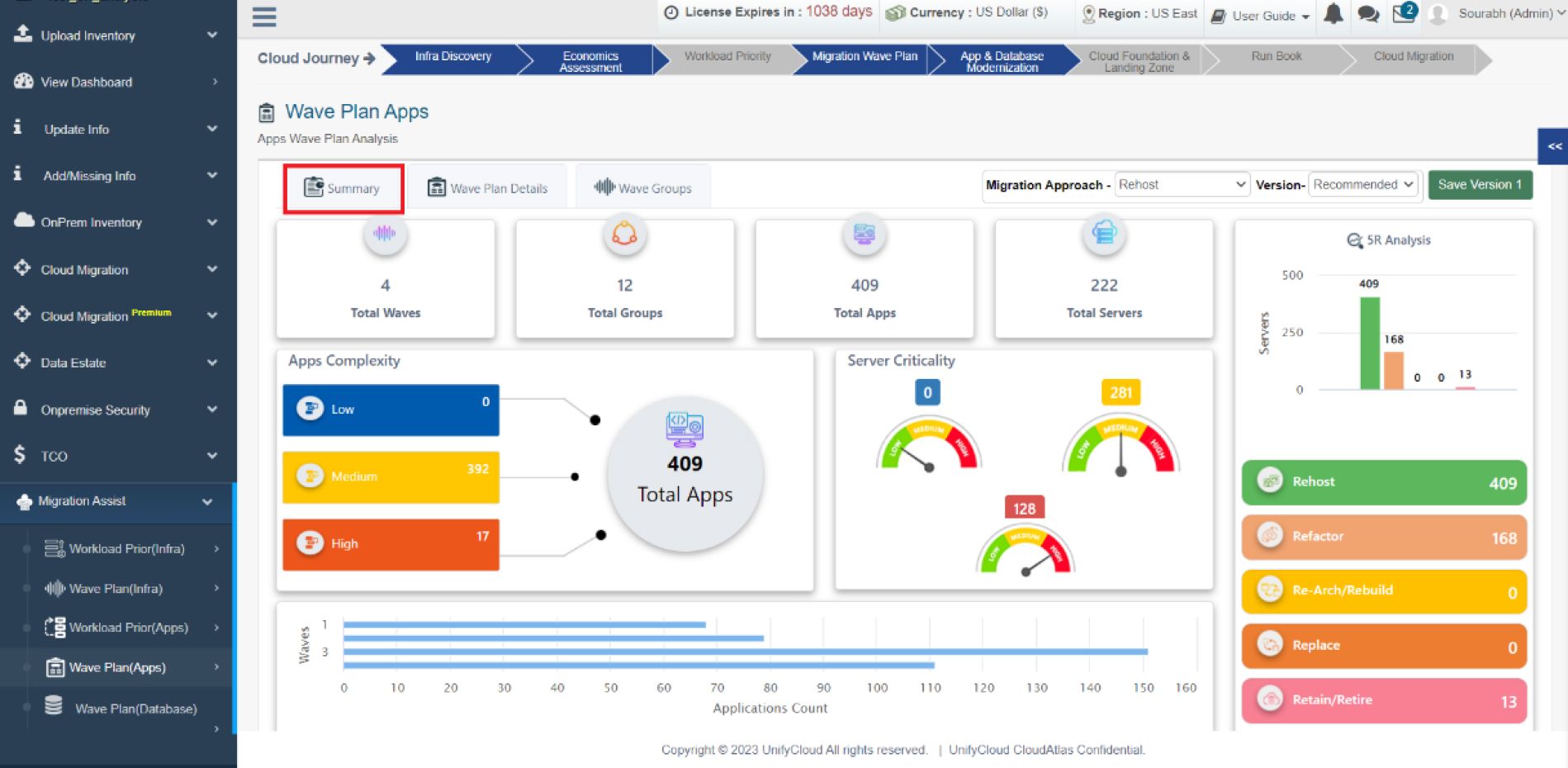Open the Migration Approach dropdown

pyautogui.click(x=1182, y=184)
